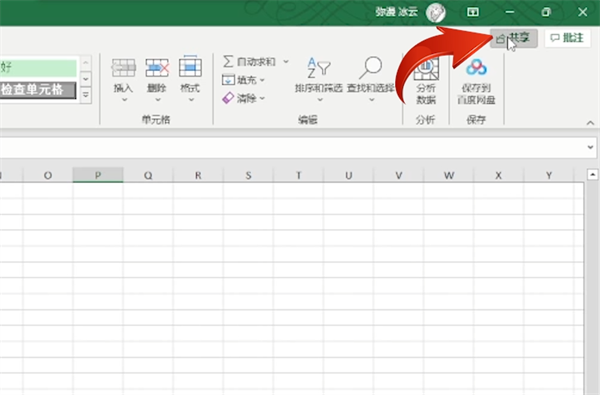Click the Insert cells icon

click(123, 68)
